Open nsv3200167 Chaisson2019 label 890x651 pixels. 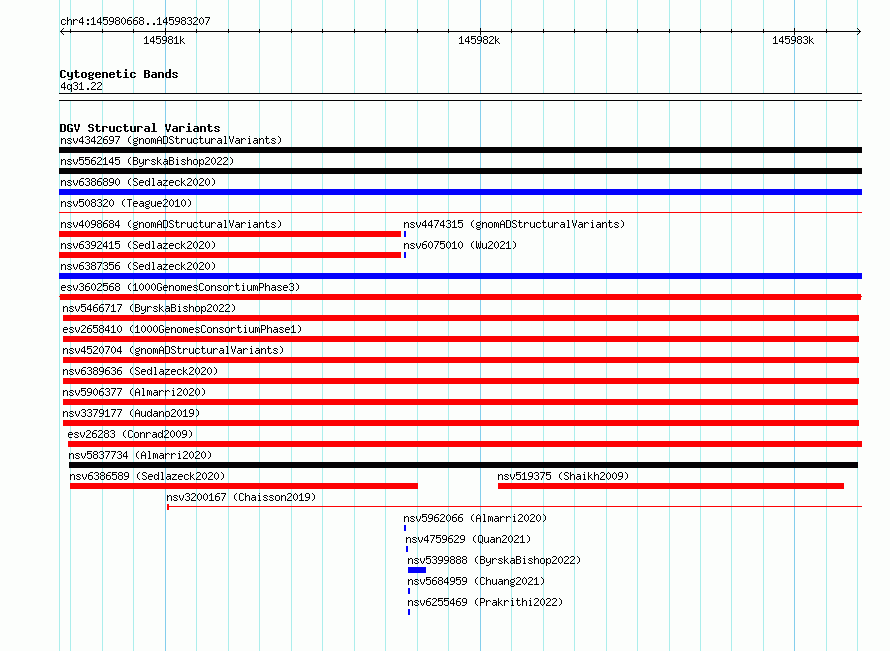coord(241,497)
